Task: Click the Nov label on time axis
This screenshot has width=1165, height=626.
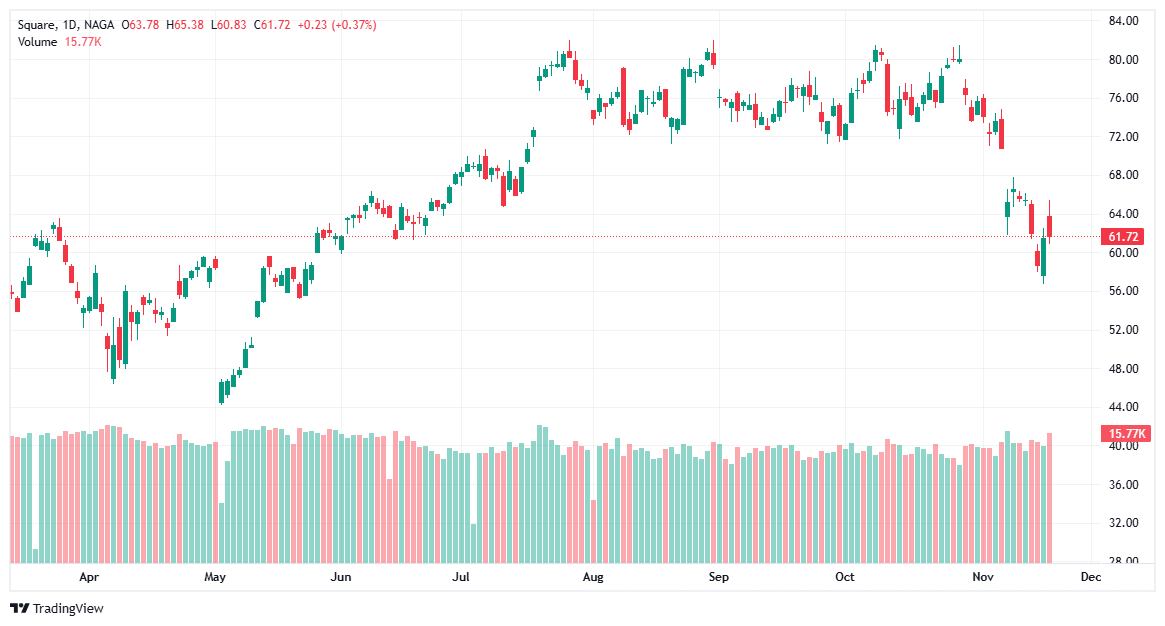Action: [982, 577]
